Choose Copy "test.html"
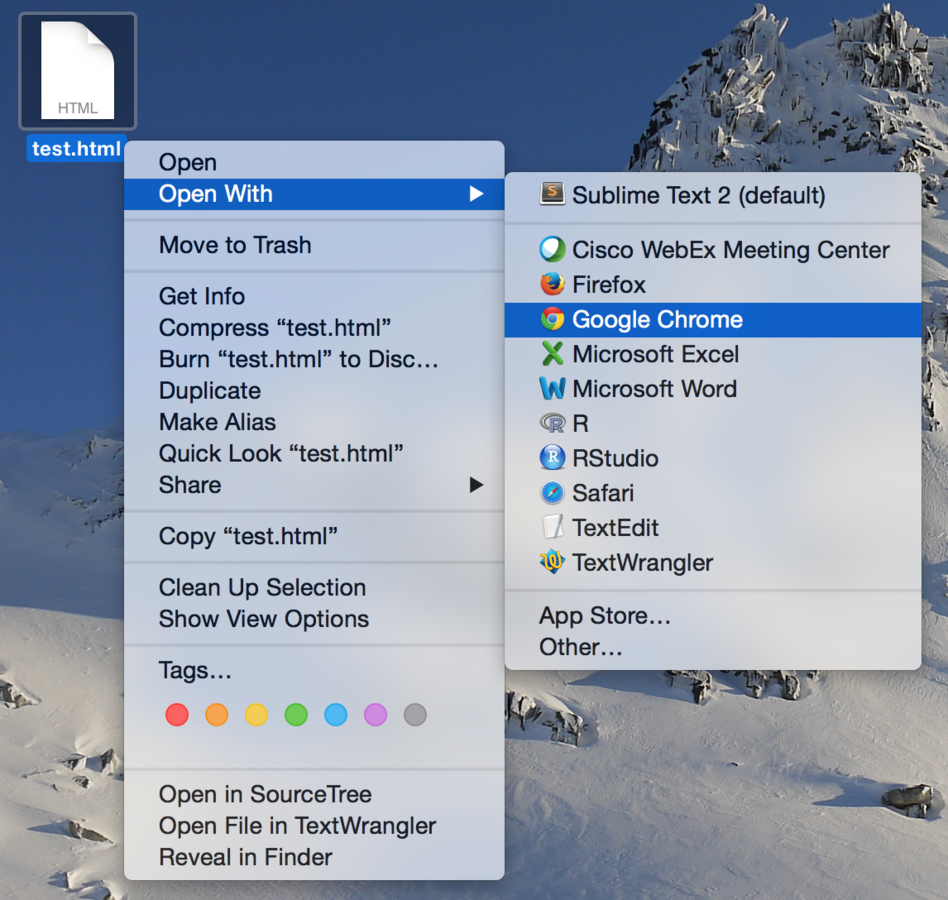The image size is (948, 900). 314,536
